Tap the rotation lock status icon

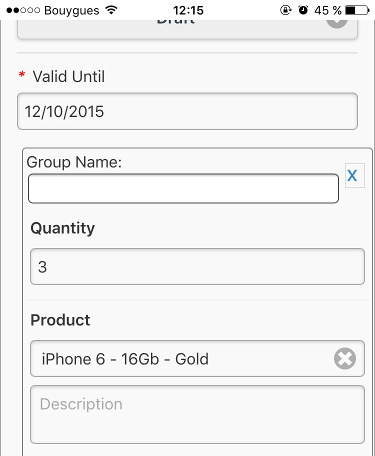[x=285, y=10]
